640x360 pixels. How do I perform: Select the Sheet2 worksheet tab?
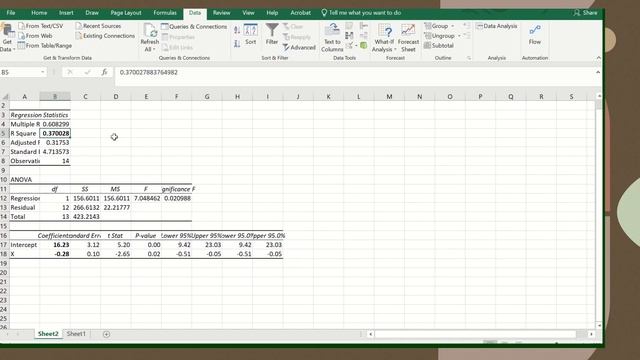[x=48, y=334]
